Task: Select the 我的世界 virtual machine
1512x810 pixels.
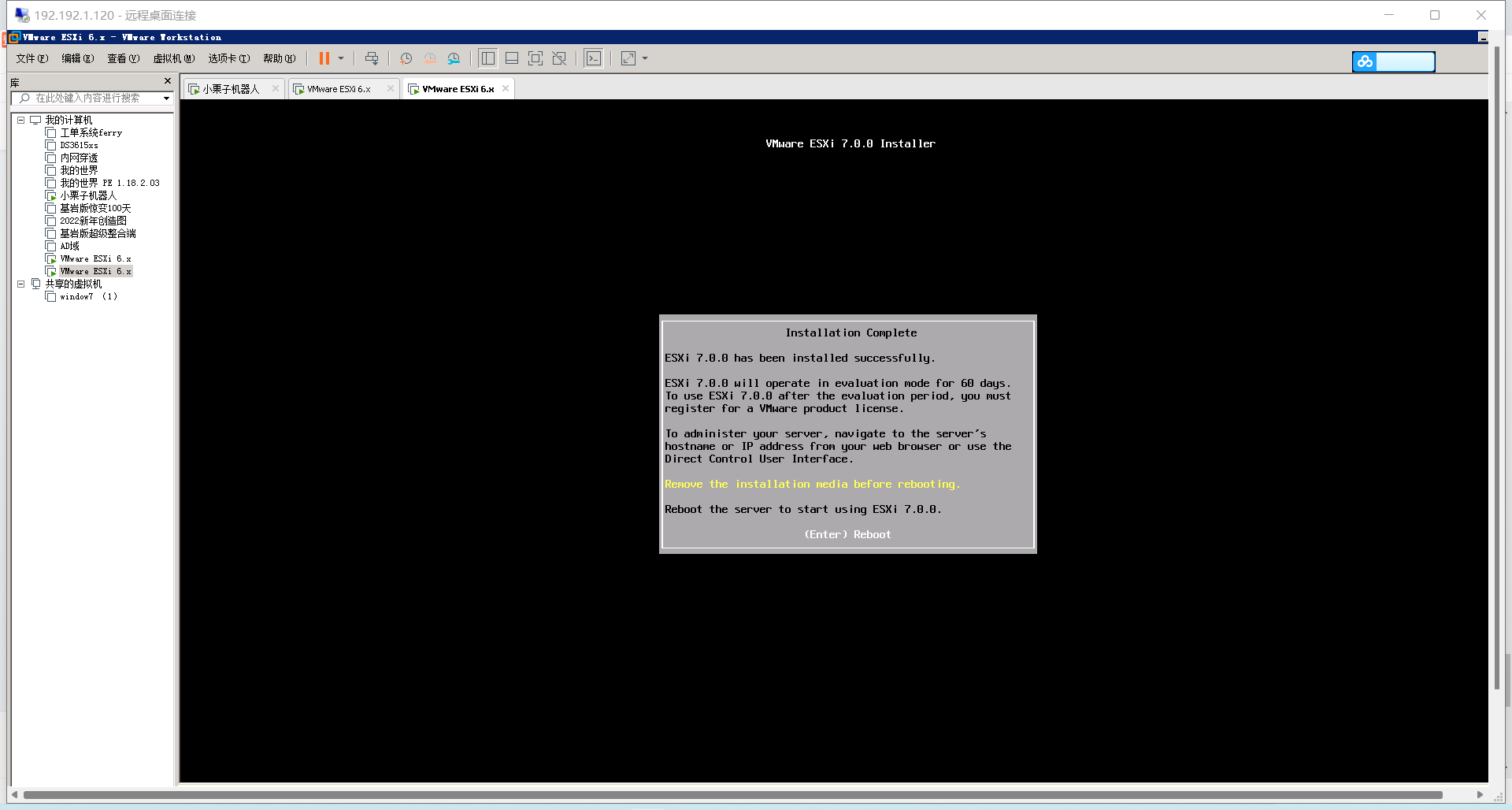Action: 79,171
